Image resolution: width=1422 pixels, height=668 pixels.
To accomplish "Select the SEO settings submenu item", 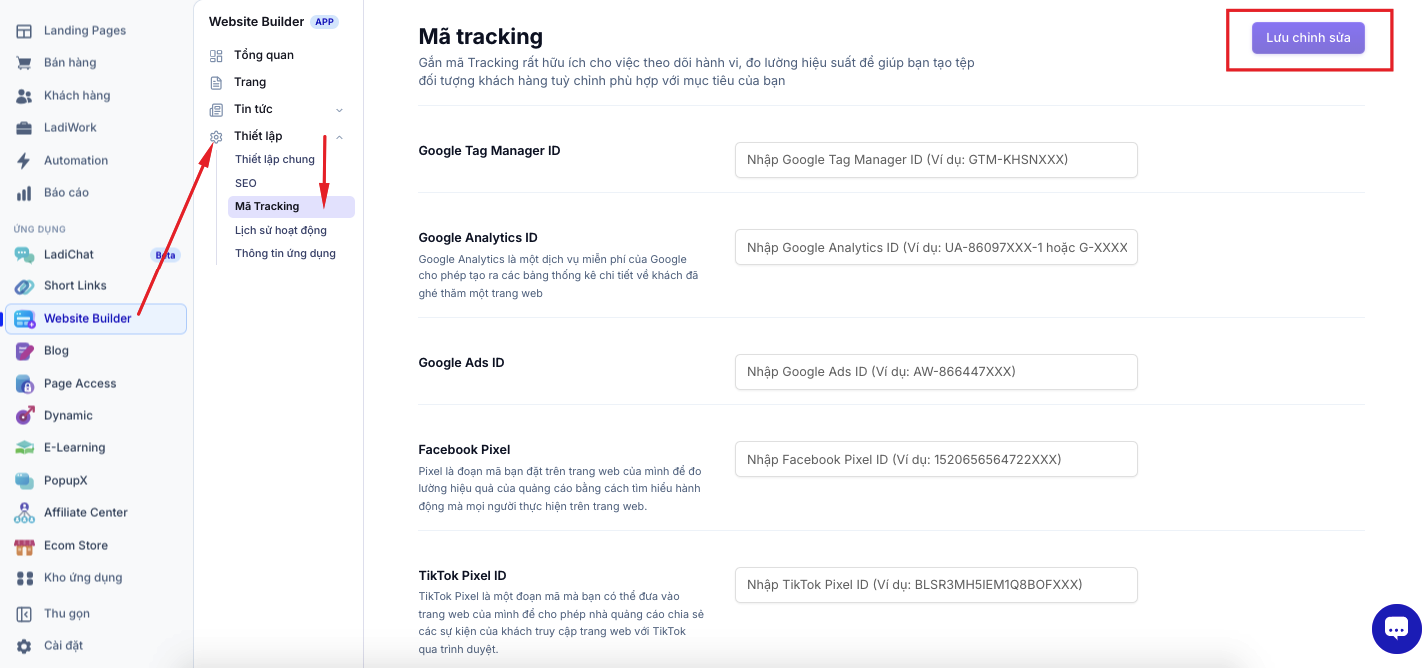I will pos(246,183).
